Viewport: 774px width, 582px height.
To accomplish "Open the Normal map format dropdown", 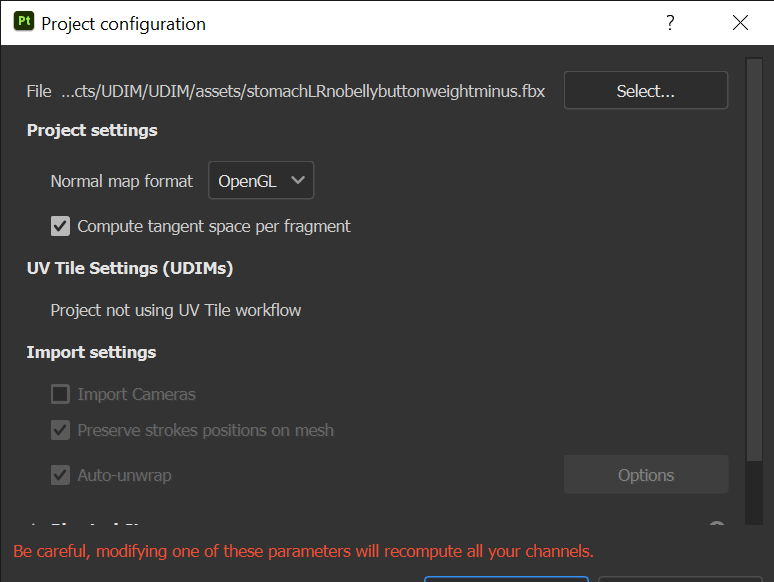I will [261, 181].
